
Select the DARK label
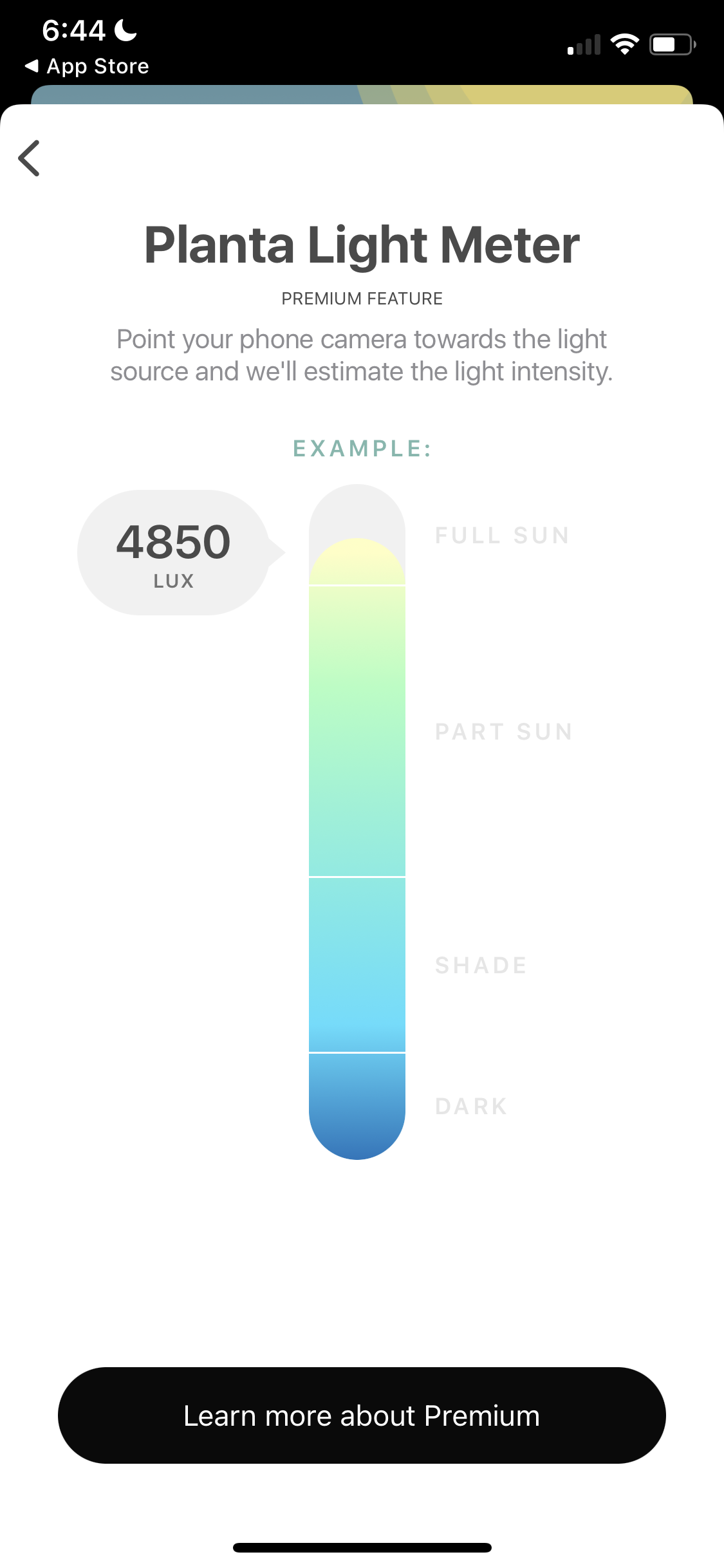coord(471,1106)
